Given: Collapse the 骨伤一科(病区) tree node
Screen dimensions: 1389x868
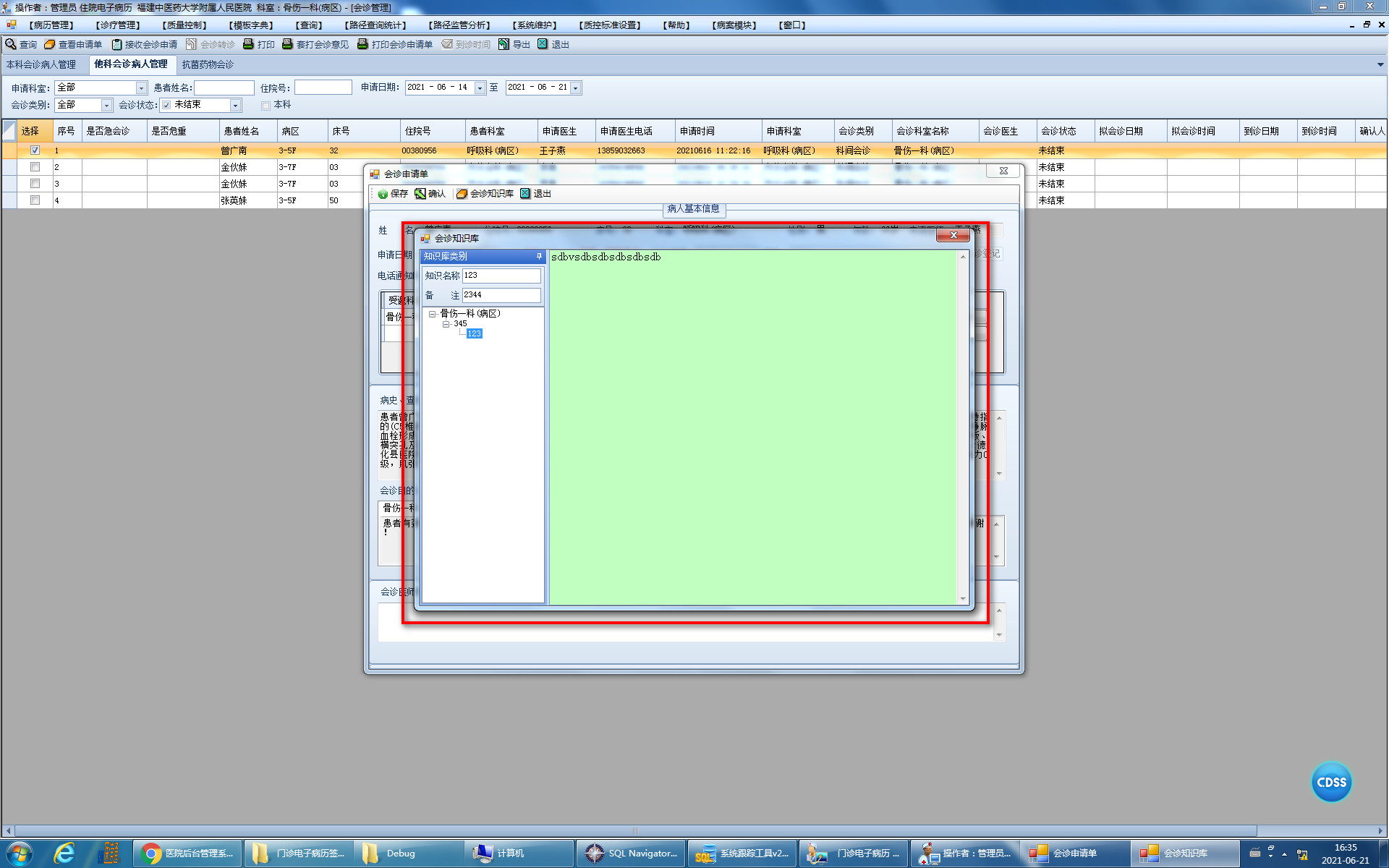Looking at the screenshot, I should click(432, 314).
